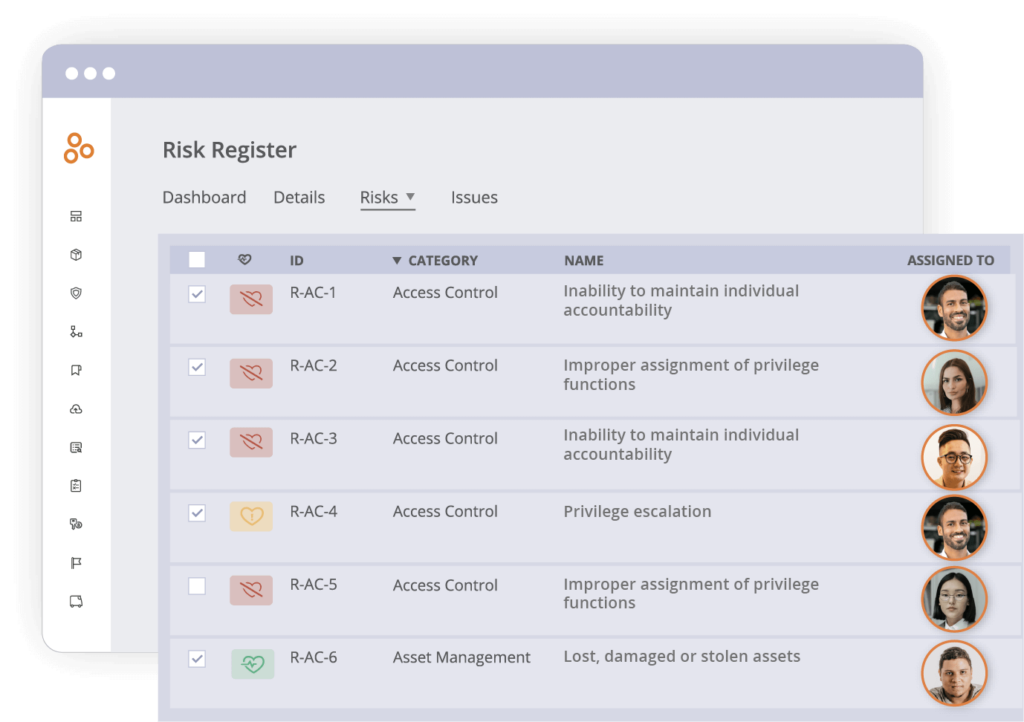Open the truck/vendor icon in sidebar
The height and width of the screenshot is (722, 1024).
point(76,601)
